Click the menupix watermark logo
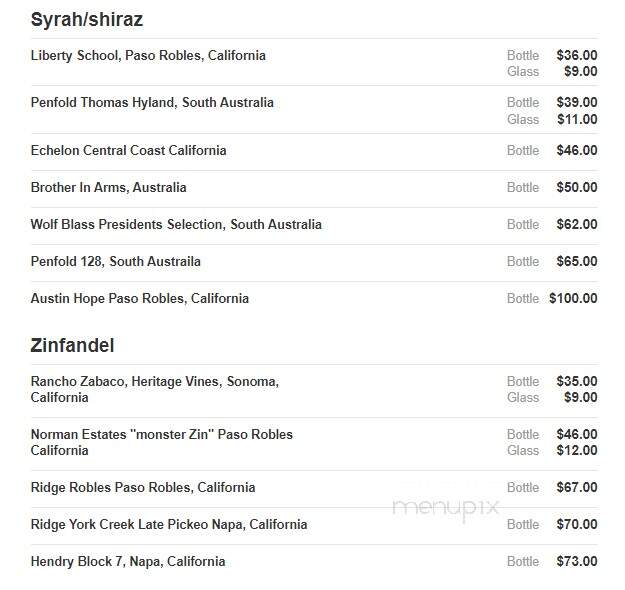This screenshot has width=625, height=590. (446, 508)
